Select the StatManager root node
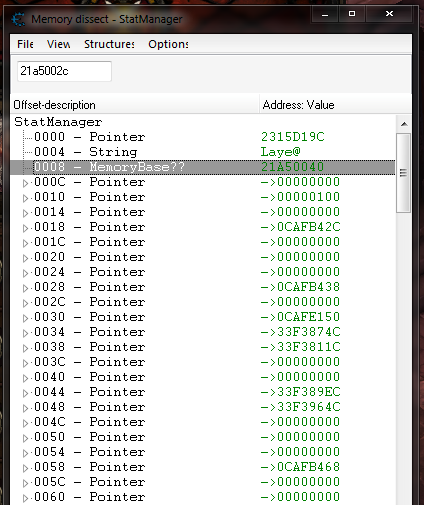 click(x=58, y=122)
